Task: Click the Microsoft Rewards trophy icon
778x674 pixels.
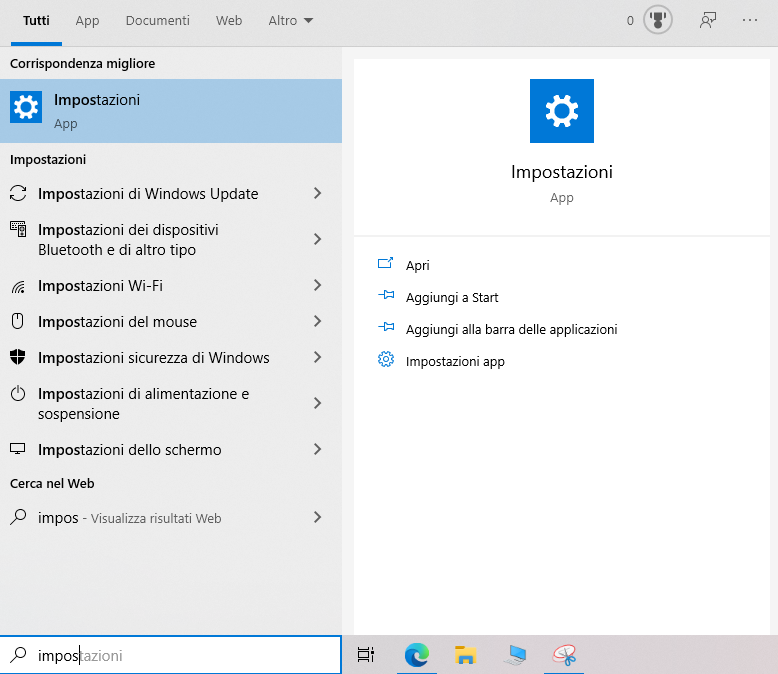Action: 657,20
